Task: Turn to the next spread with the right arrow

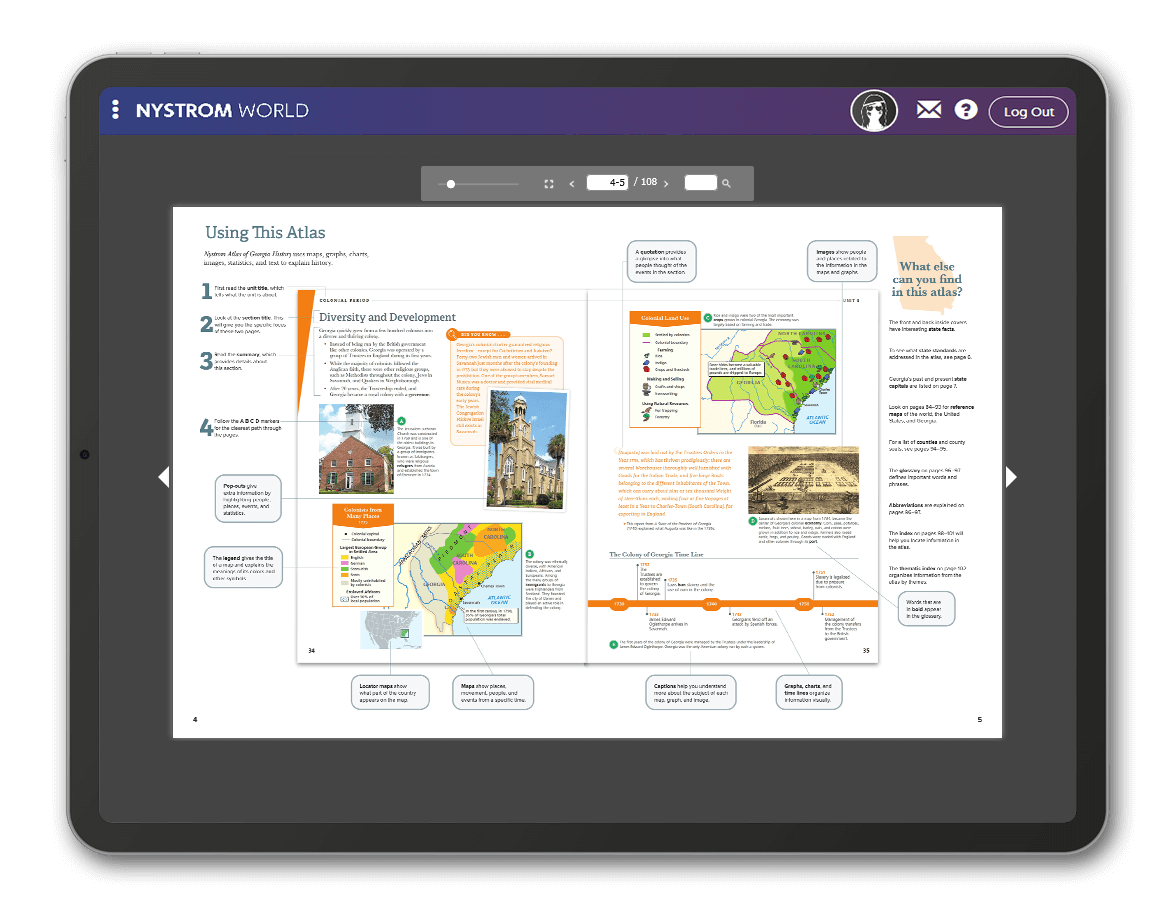Action: [1011, 476]
